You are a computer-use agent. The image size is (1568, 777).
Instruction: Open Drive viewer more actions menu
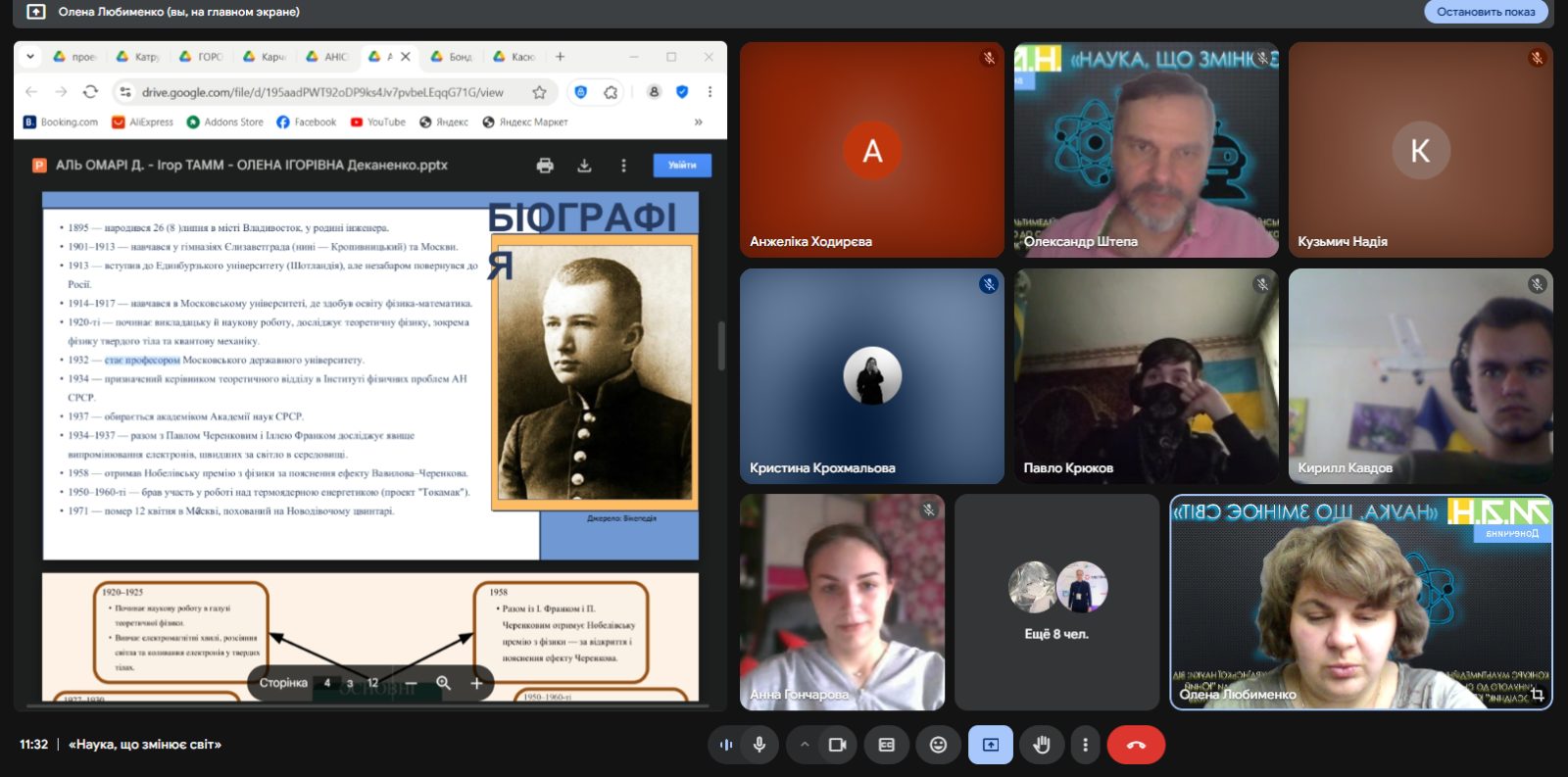coord(623,166)
